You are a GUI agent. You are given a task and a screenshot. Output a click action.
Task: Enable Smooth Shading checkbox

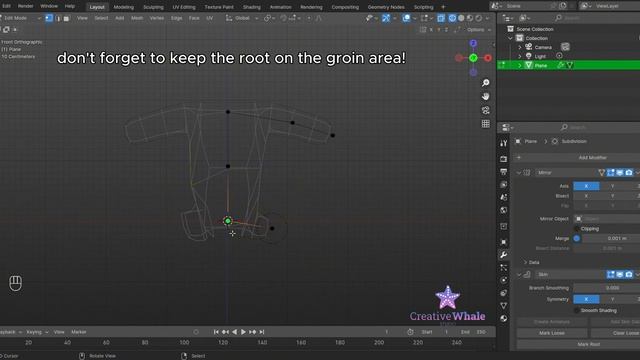click(577, 311)
